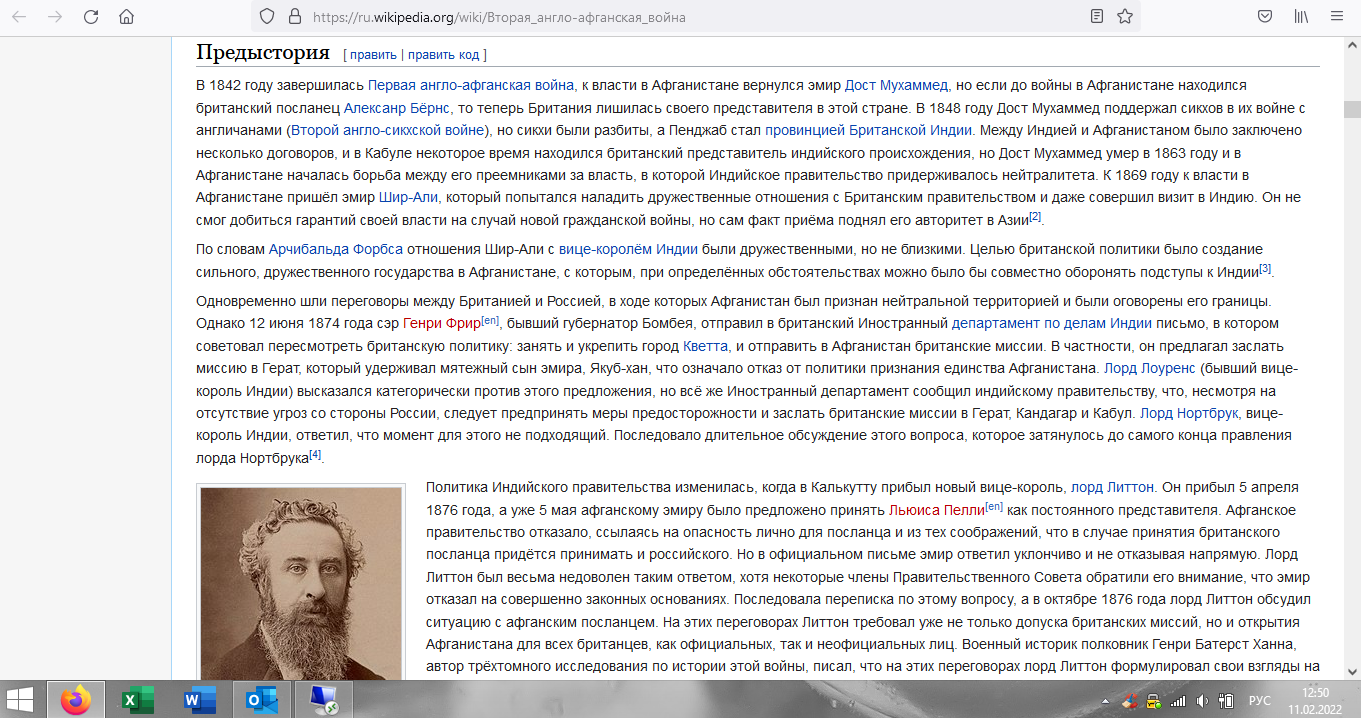Viewport: 1366px width, 718px height.
Task: Open the bearded man portrait thumbnail
Action: 301,585
